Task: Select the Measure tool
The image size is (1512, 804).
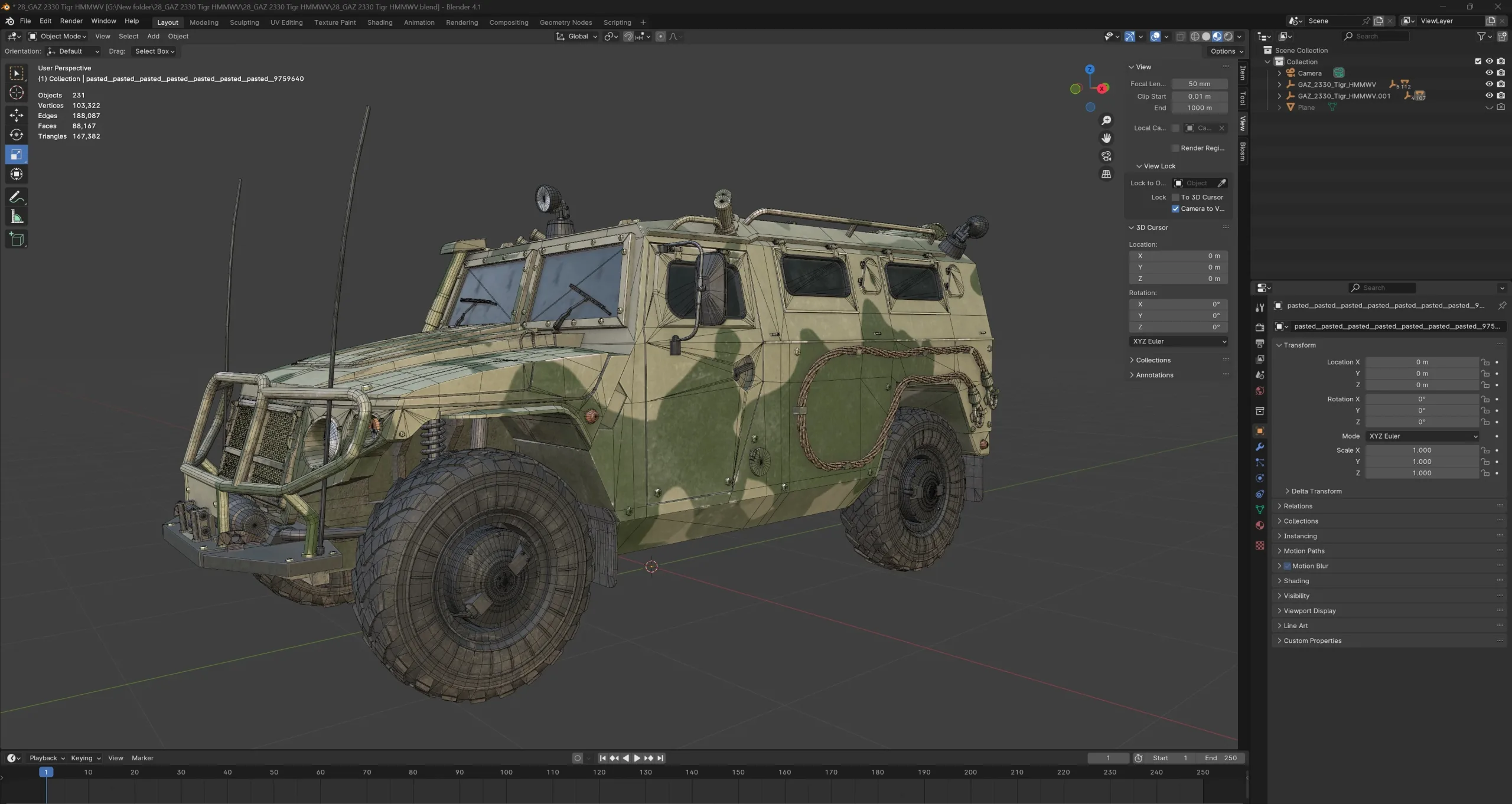Action: (x=16, y=217)
